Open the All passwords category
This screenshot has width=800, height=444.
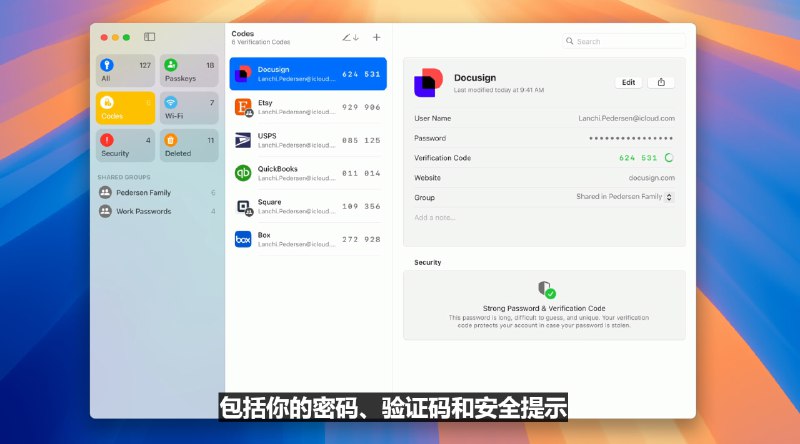click(126, 70)
